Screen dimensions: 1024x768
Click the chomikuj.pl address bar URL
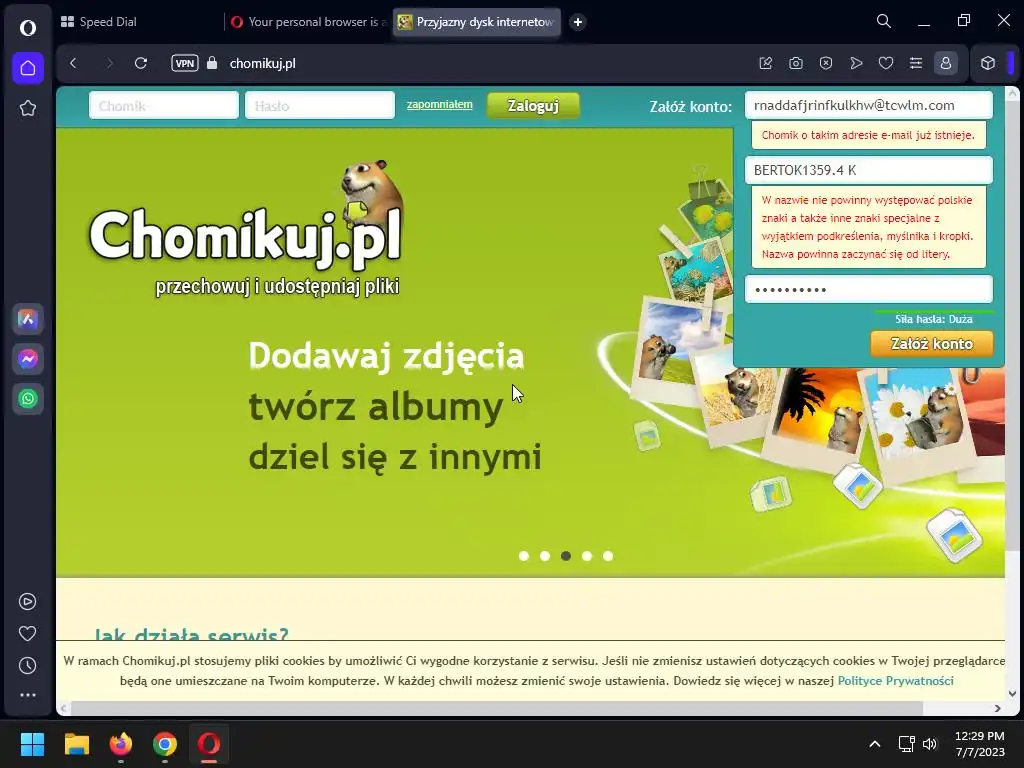tap(263, 63)
